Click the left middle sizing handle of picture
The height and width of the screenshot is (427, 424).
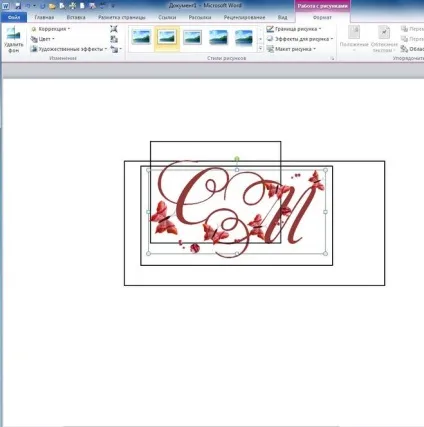(x=149, y=212)
